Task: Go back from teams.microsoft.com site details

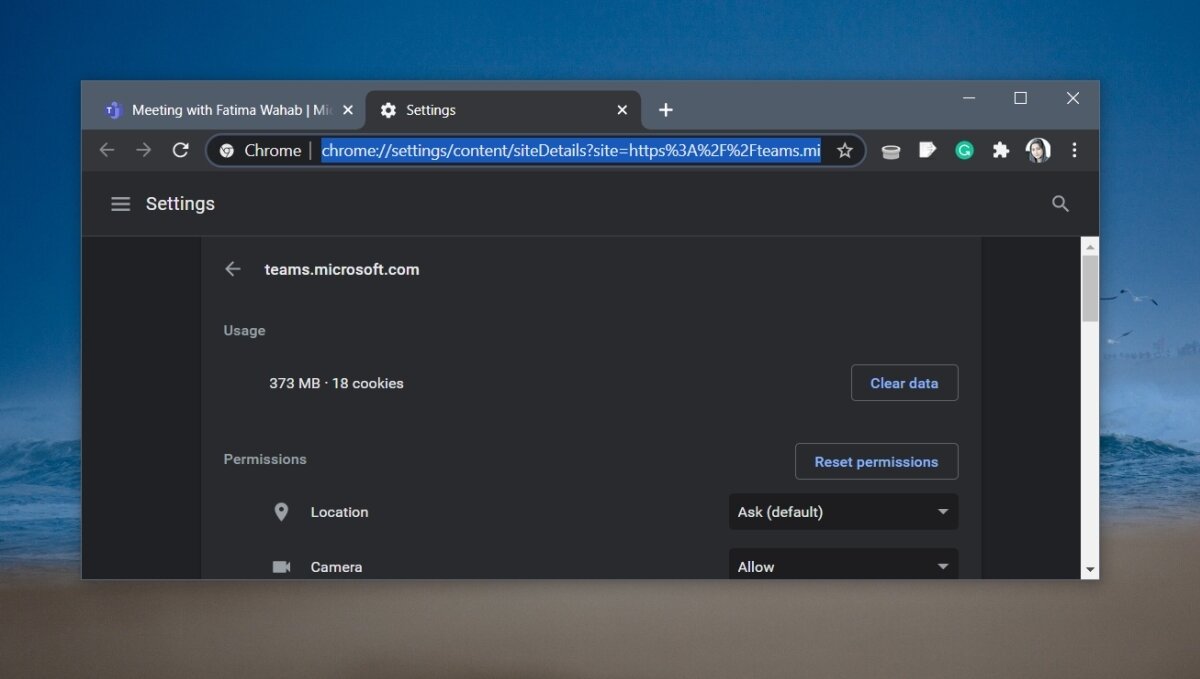Action: point(233,269)
